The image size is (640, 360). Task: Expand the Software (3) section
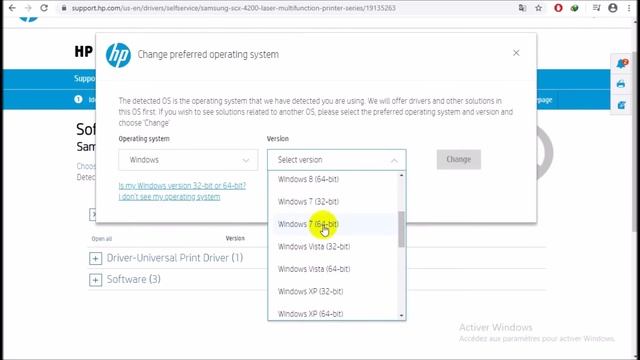pyautogui.click(x=96, y=280)
